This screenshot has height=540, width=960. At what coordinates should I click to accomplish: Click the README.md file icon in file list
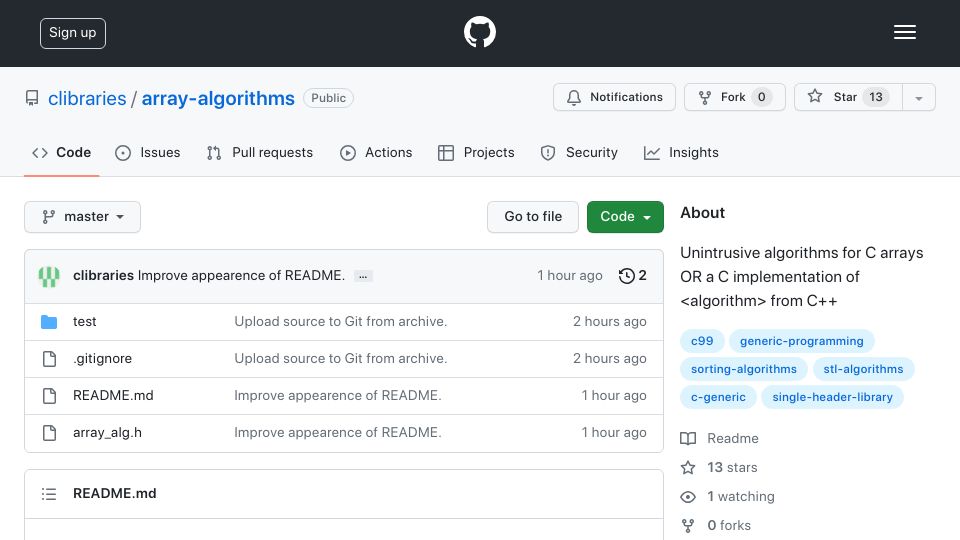coord(49,396)
